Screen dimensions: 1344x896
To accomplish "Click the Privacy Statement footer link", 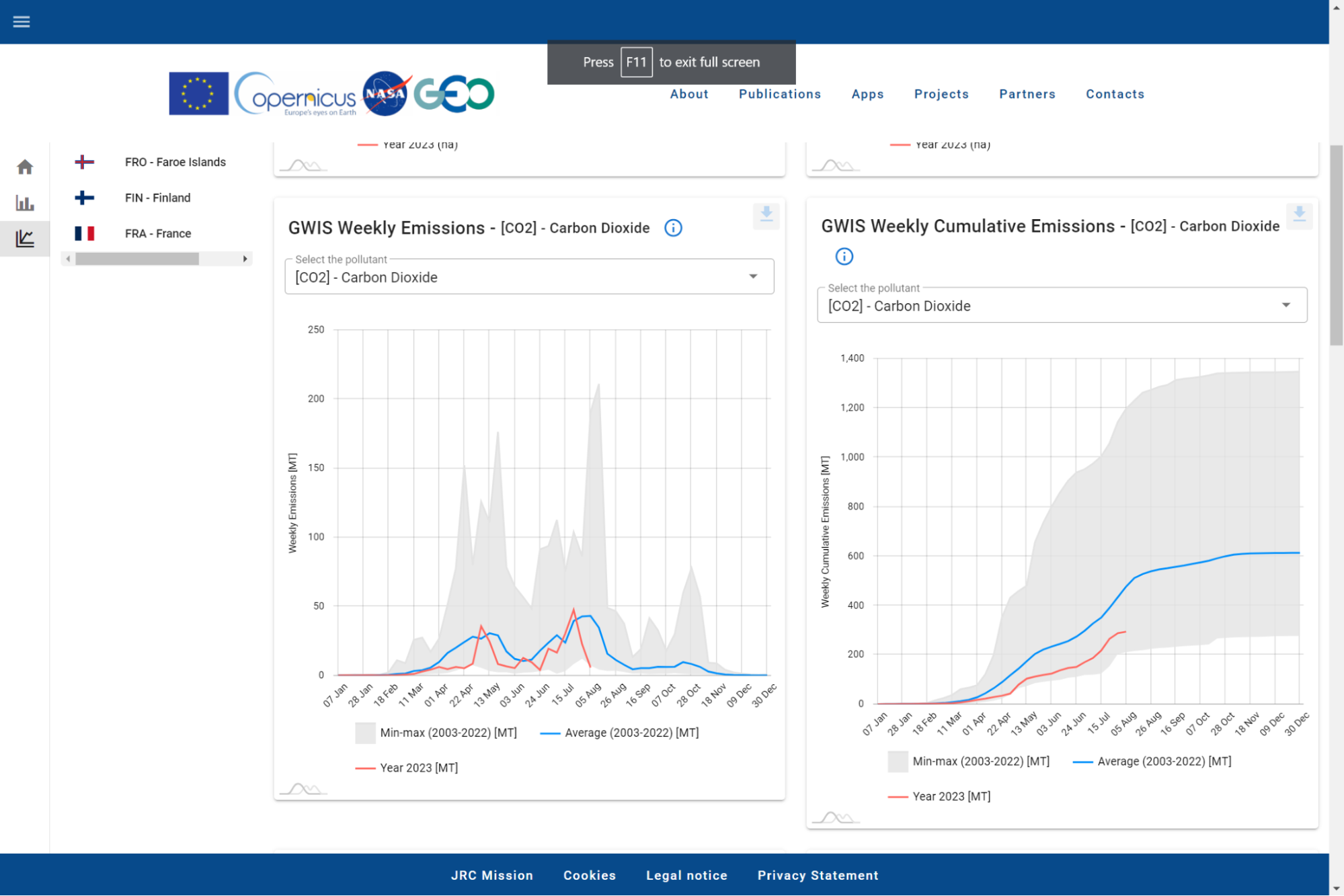I will coord(818,875).
